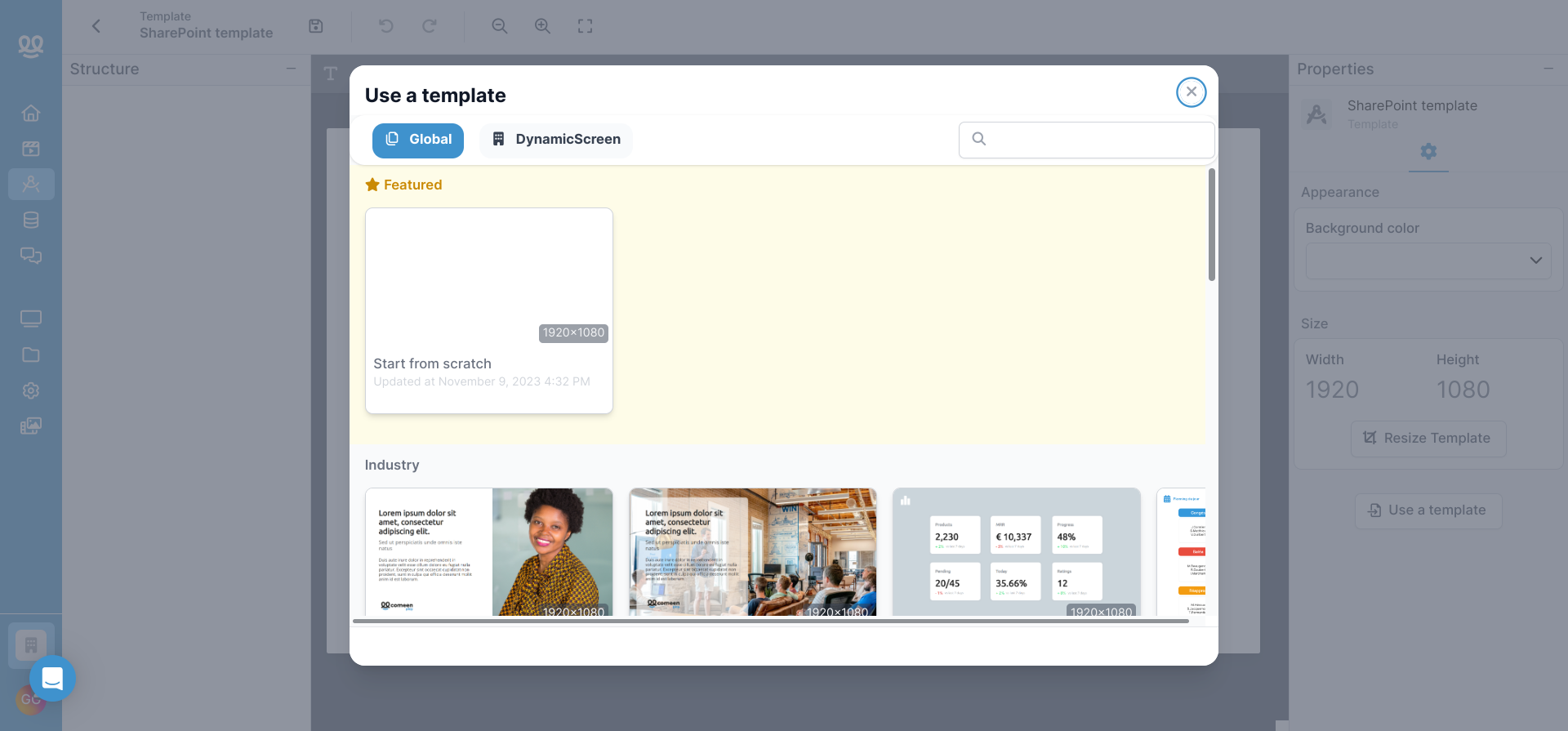Select the smiling woman industry template

point(488,552)
